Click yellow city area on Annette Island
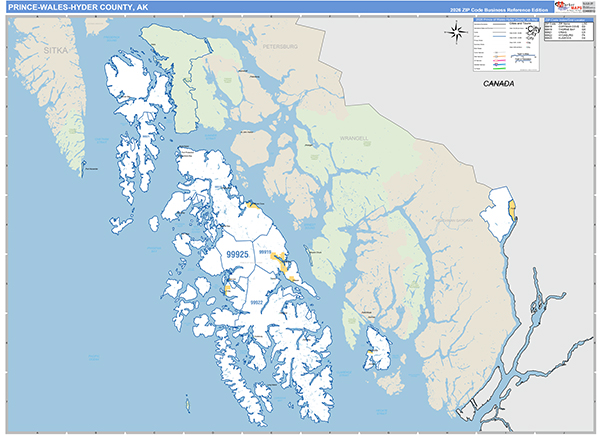 pyautogui.click(x=370, y=351)
